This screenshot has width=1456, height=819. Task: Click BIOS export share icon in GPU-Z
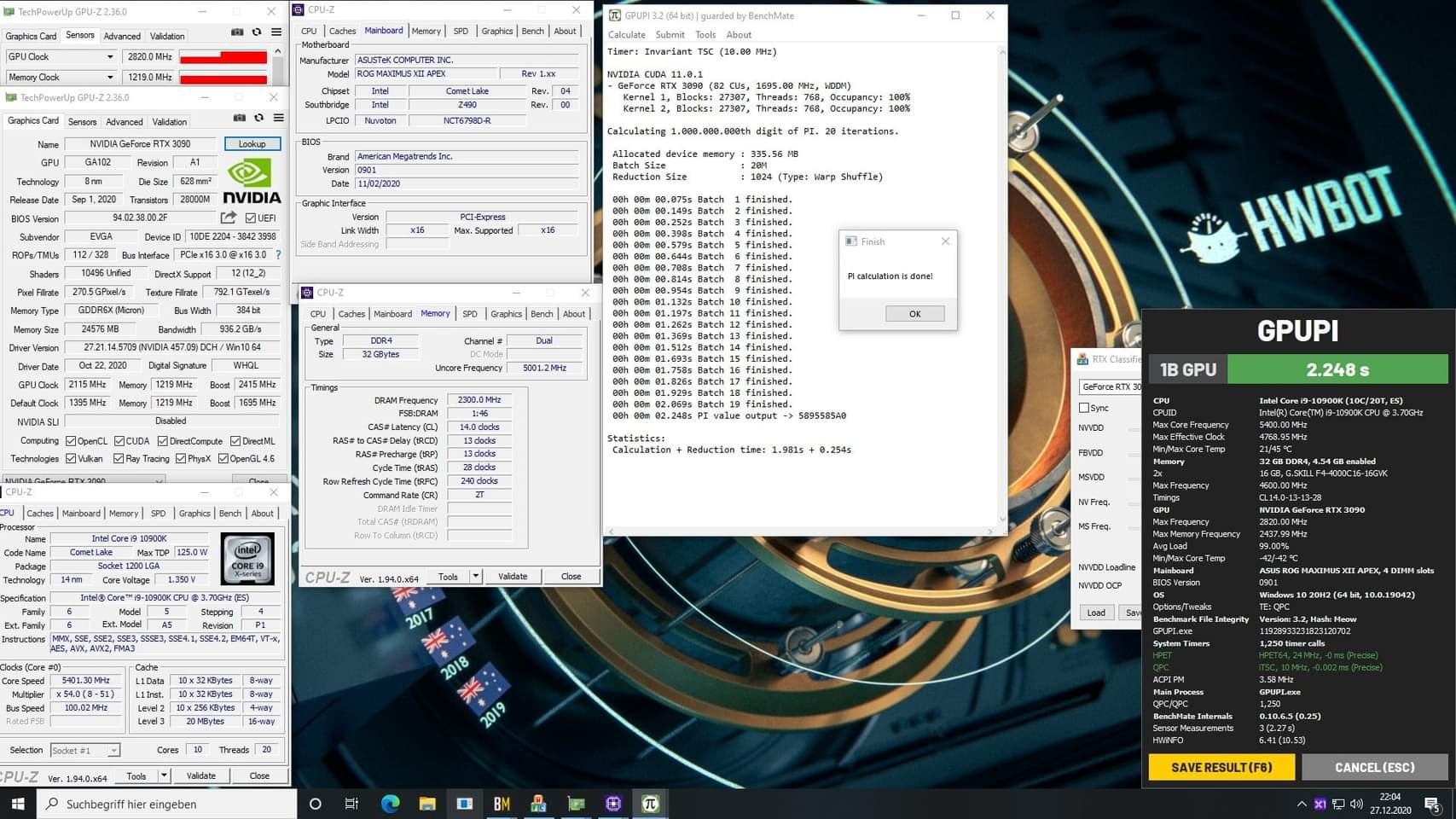[x=229, y=218]
